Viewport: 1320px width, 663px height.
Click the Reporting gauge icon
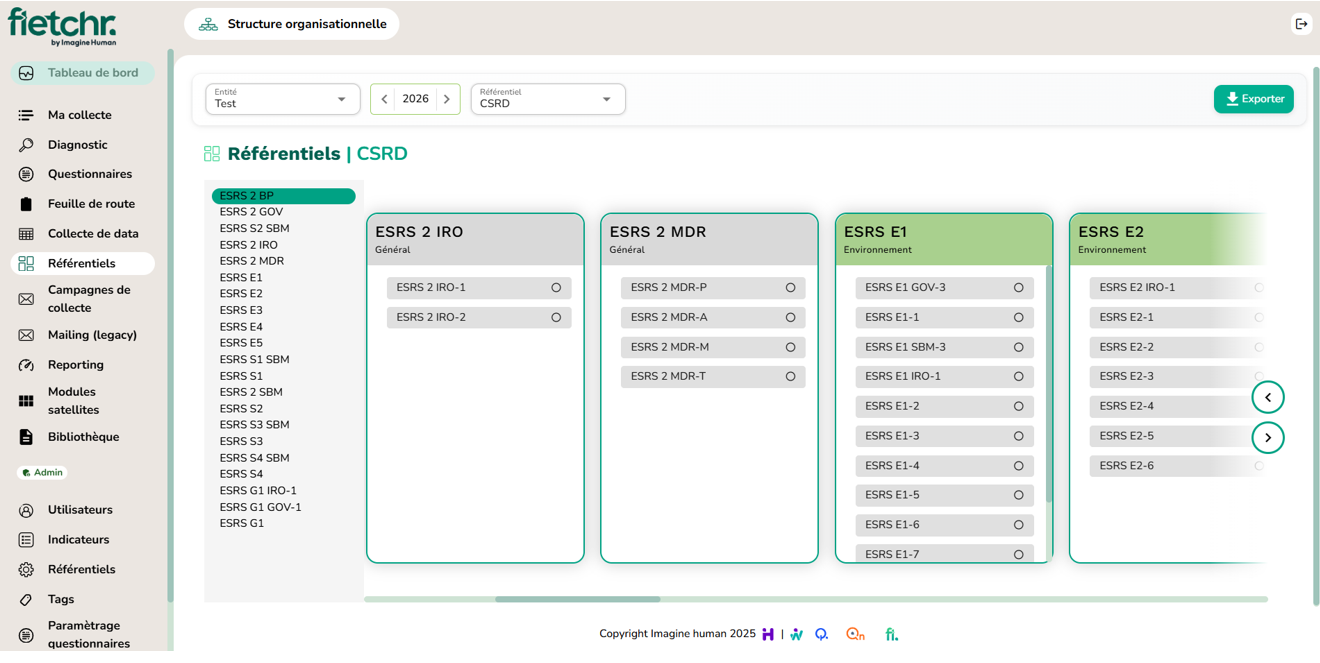[26, 365]
